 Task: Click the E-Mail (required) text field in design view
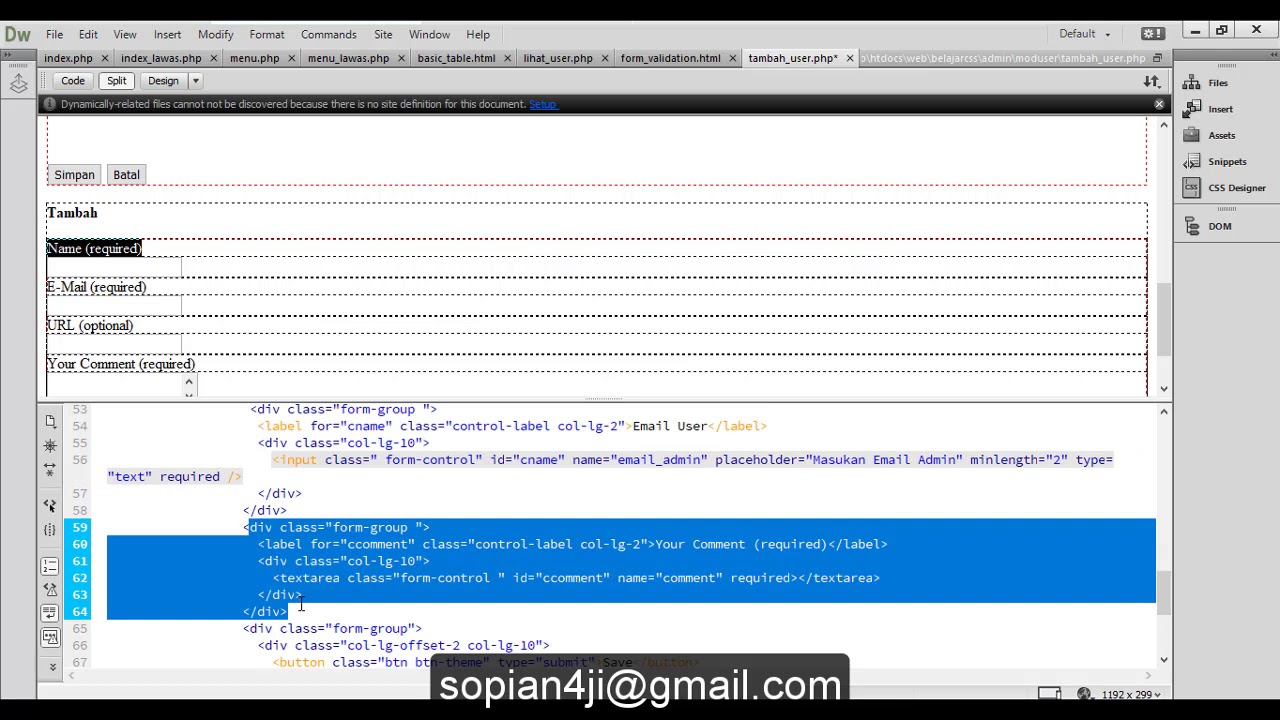(114, 305)
